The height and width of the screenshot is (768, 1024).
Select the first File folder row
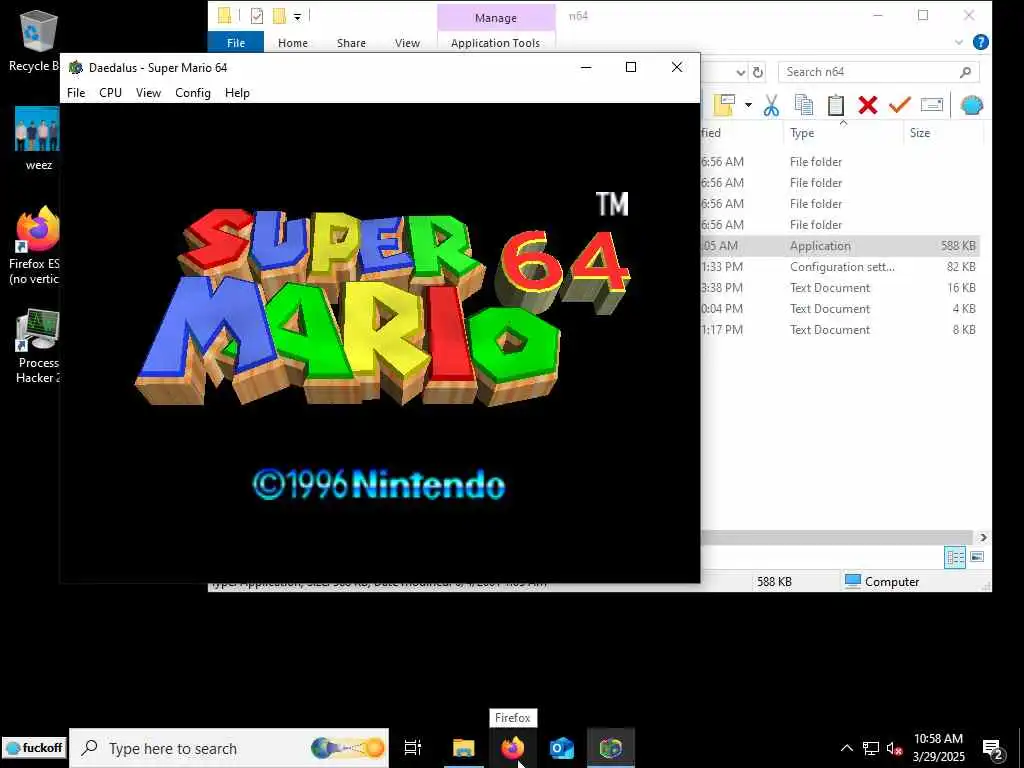(839, 161)
